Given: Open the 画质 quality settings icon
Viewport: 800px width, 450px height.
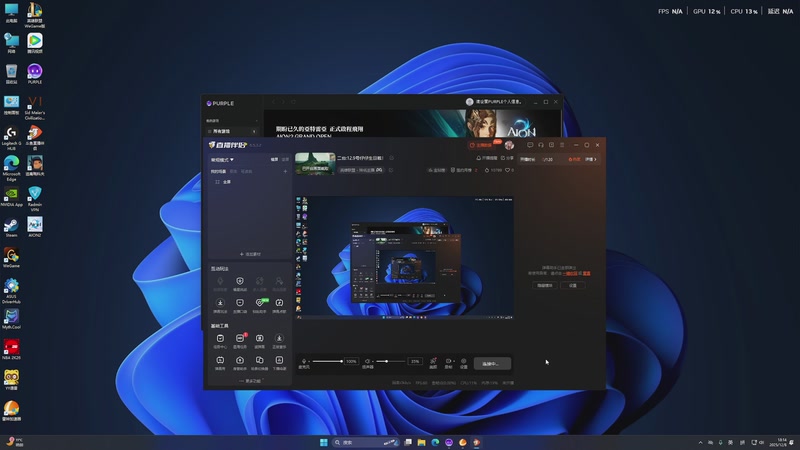Looking at the screenshot, I should (433, 363).
